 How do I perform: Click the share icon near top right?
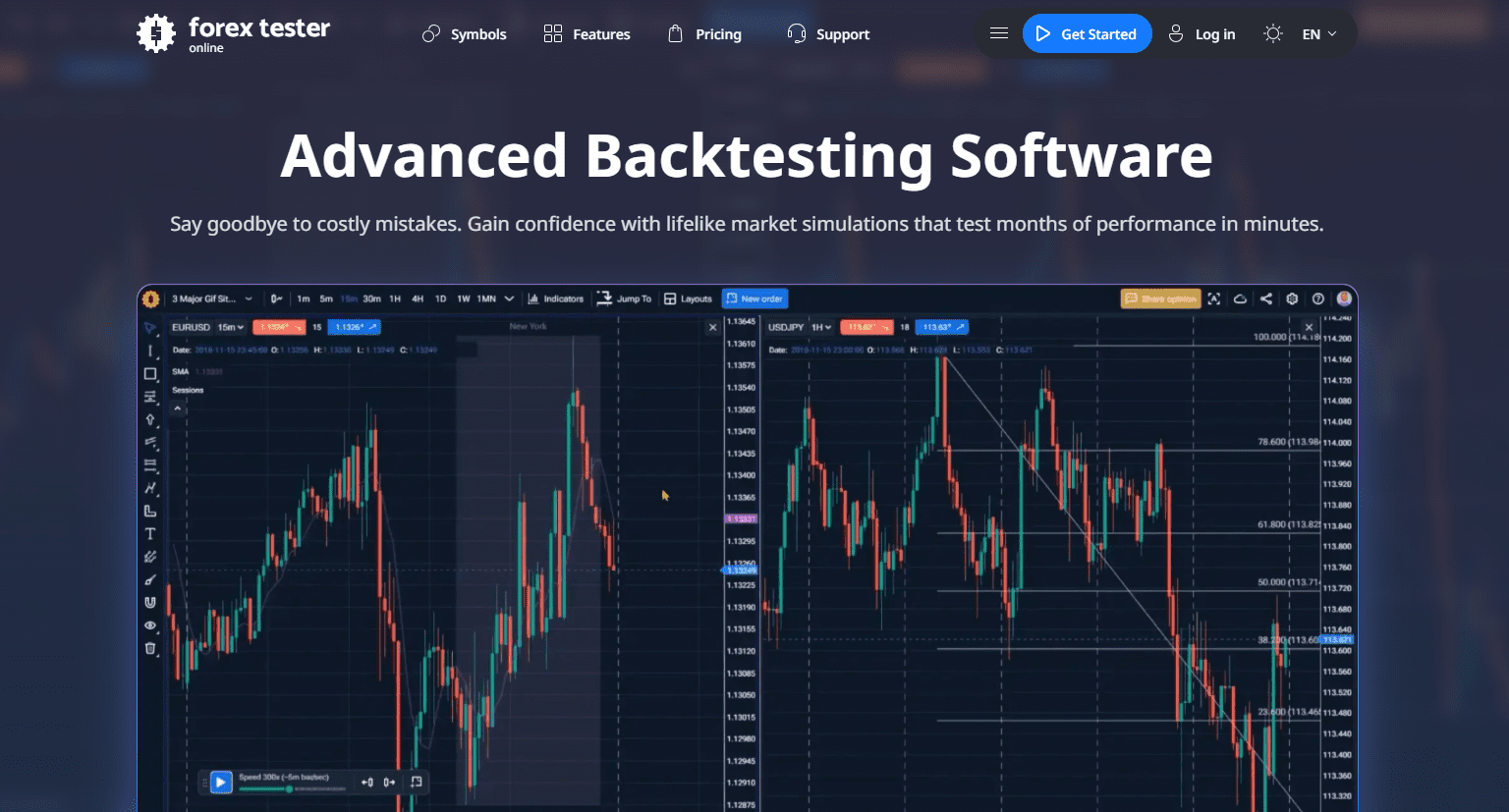(1266, 298)
